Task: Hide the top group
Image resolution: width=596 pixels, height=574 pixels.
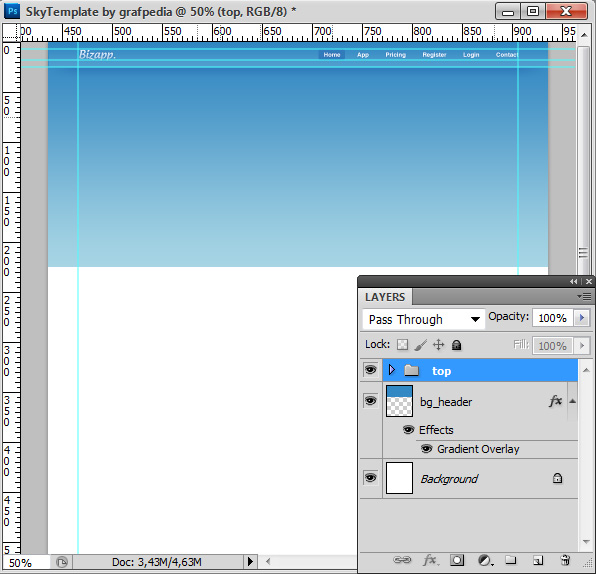Action: [x=371, y=369]
